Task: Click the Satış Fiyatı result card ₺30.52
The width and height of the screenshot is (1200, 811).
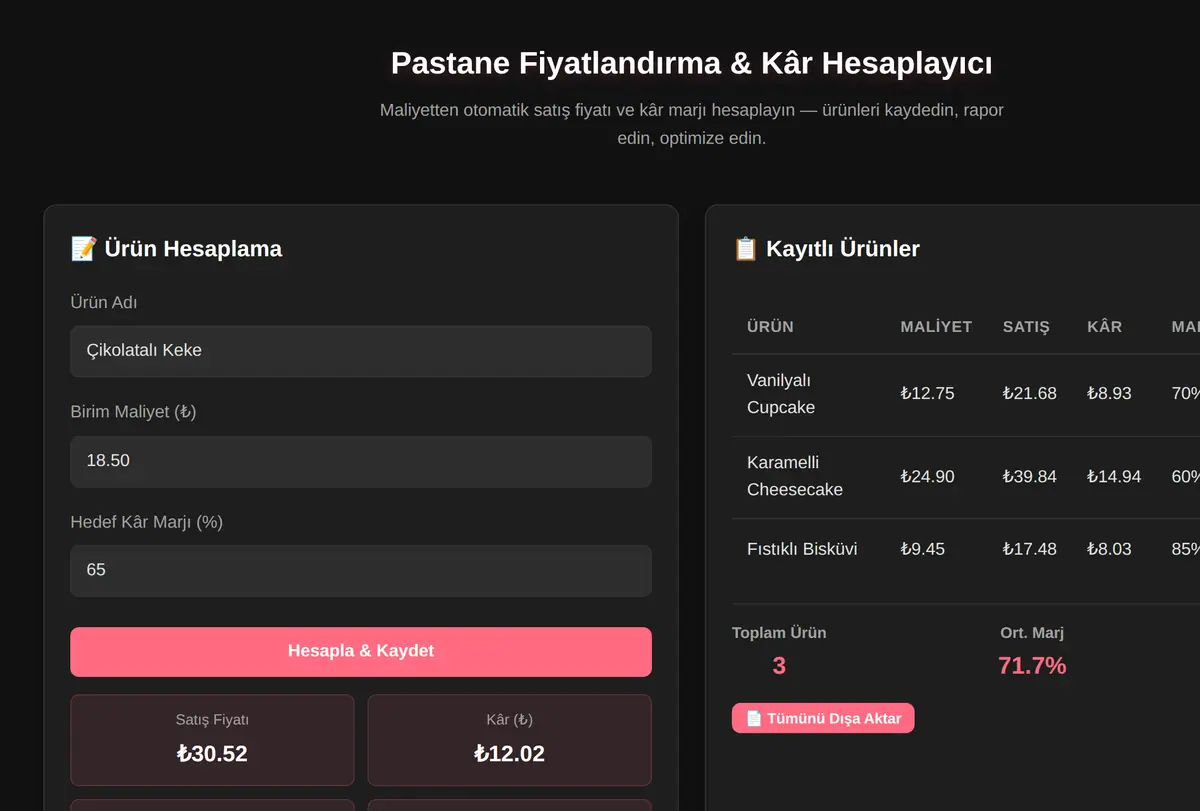Action: click(212, 740)
